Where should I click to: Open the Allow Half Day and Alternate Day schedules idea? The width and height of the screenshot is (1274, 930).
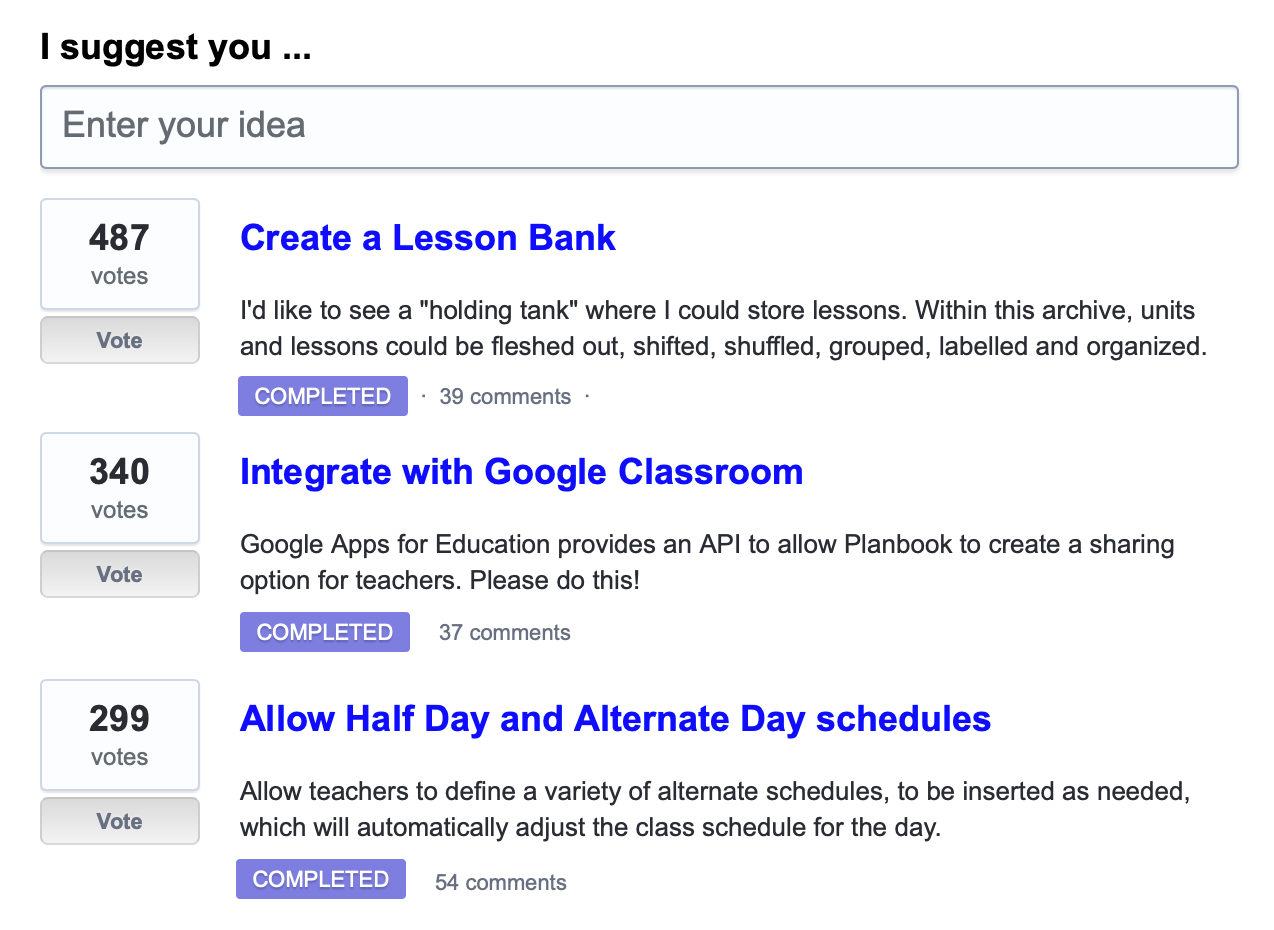pyautogui.click(x=614, y=718)
